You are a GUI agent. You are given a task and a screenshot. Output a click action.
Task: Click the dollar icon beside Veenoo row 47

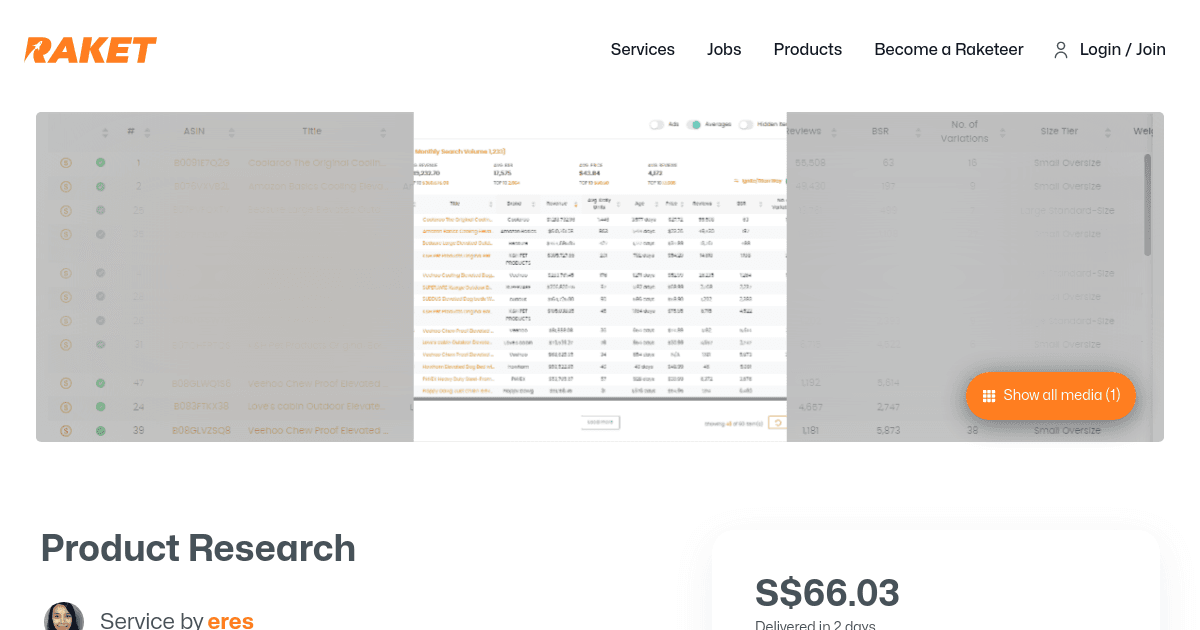point(65,381)
